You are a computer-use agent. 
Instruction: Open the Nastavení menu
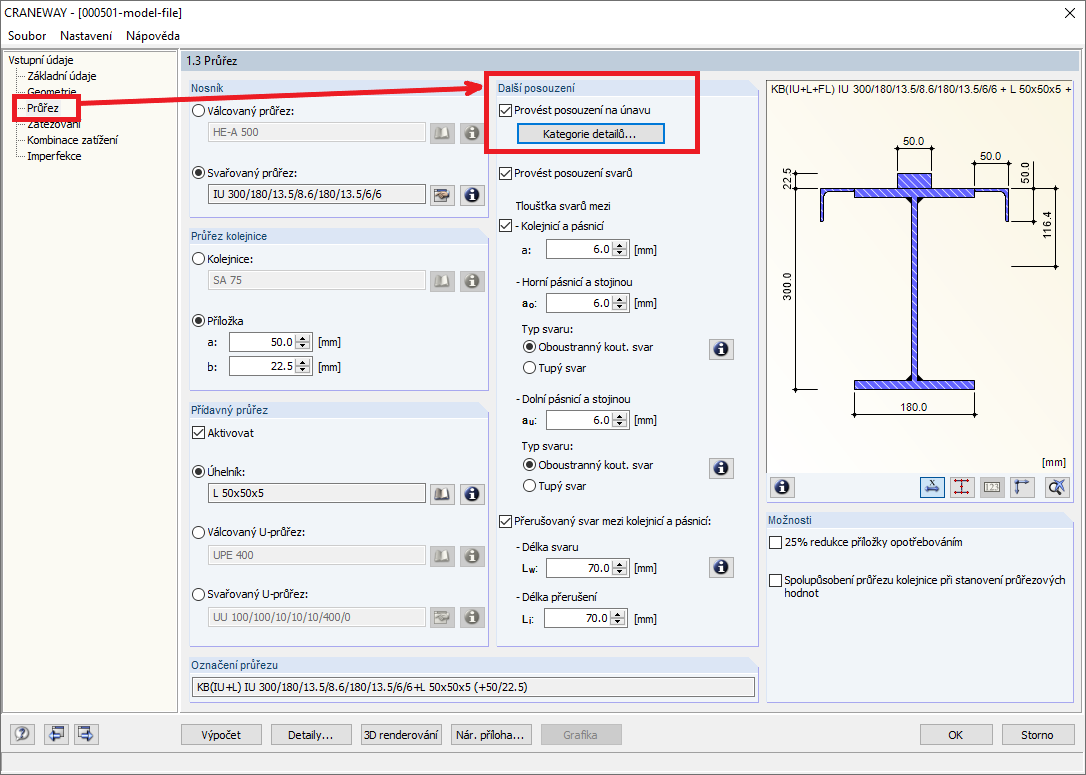click(85, 35)
